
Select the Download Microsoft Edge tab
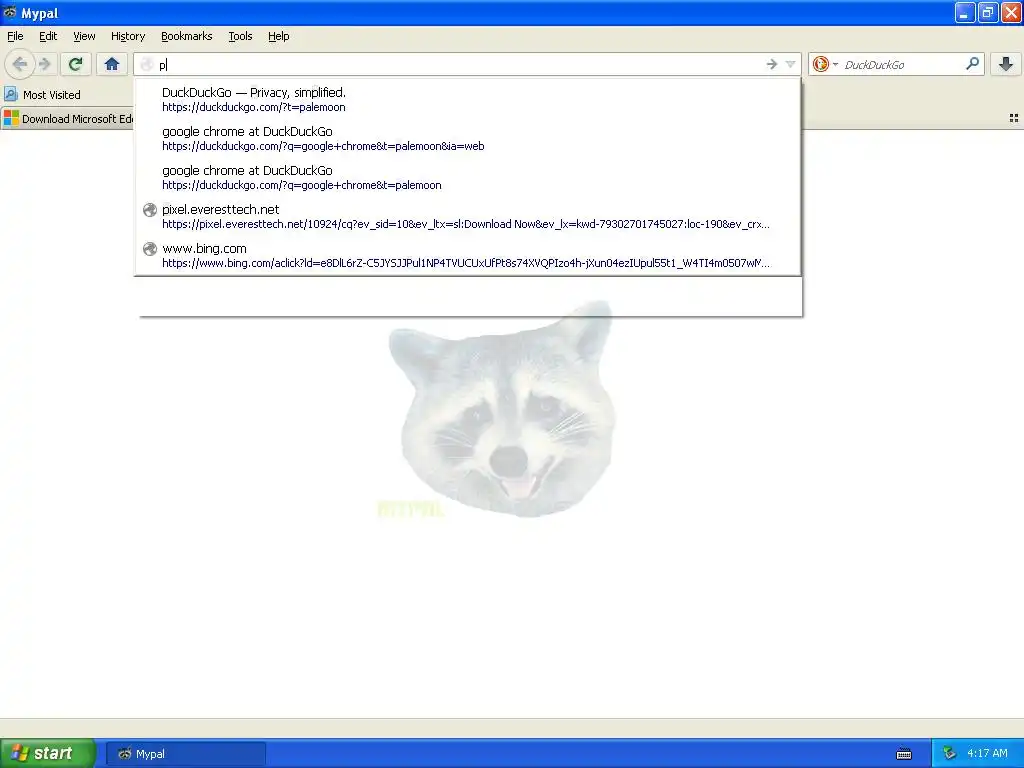point(68,119)
